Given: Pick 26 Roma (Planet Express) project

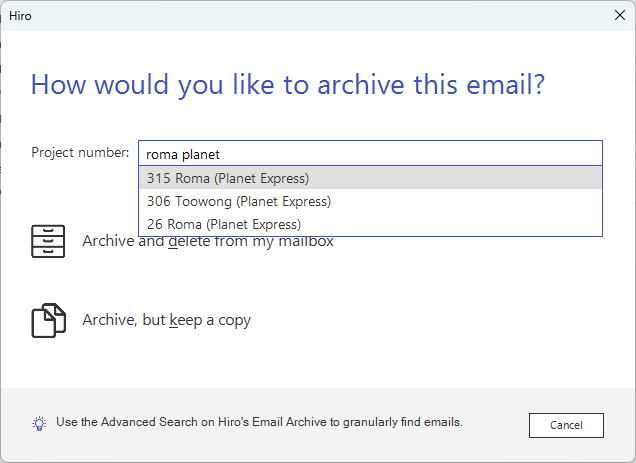Looking at the screenshot, I should (224, 224).
